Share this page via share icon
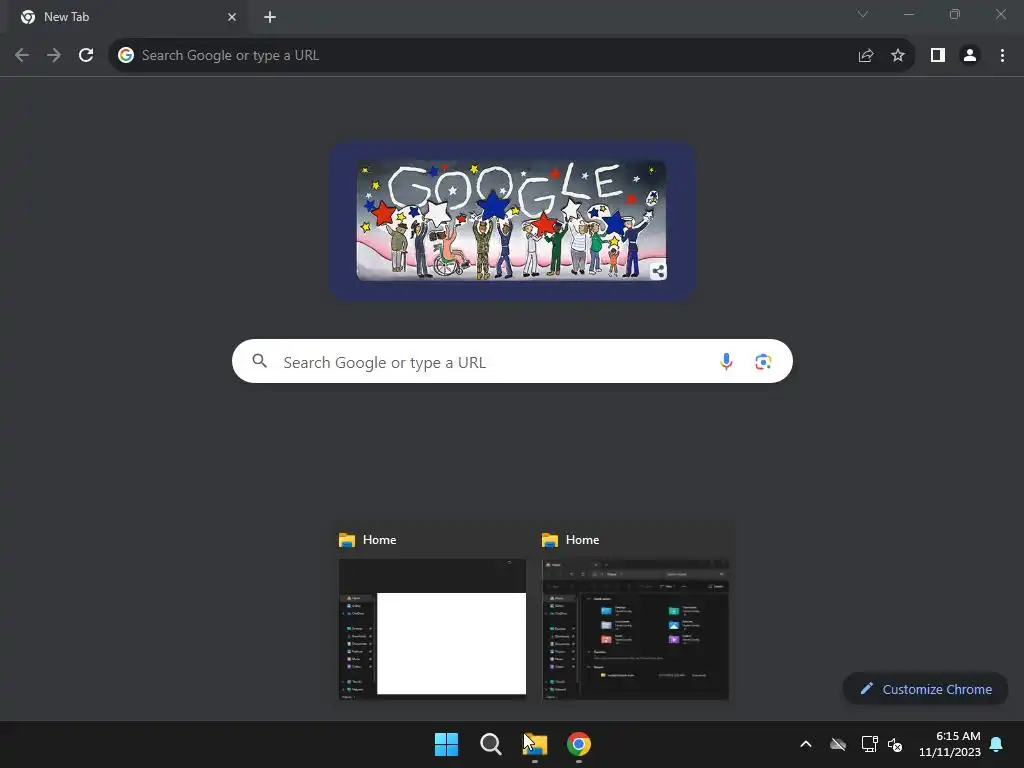1024x768 pixels. (x=866, y=56)
